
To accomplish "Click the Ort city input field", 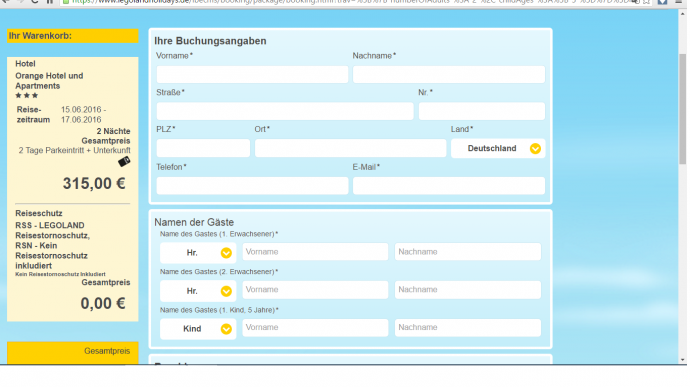I will click(350, 148).
